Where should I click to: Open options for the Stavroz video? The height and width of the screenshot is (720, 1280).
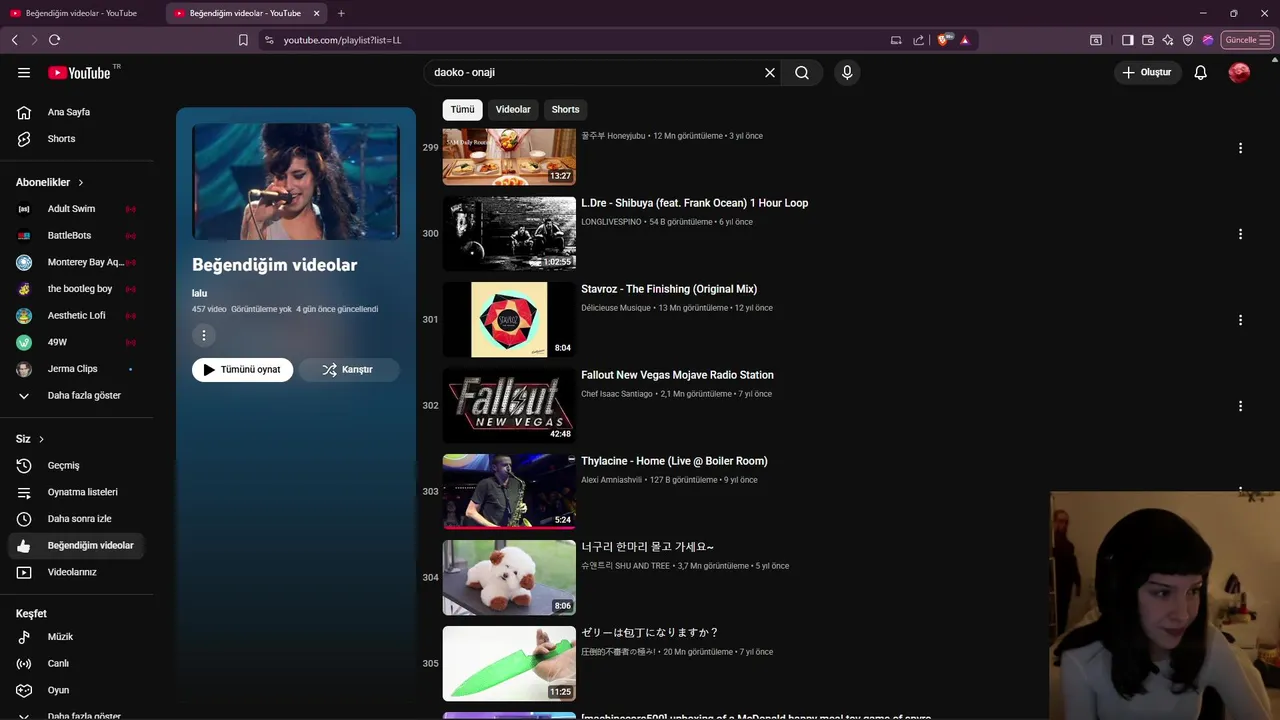tap(1240, 320)
